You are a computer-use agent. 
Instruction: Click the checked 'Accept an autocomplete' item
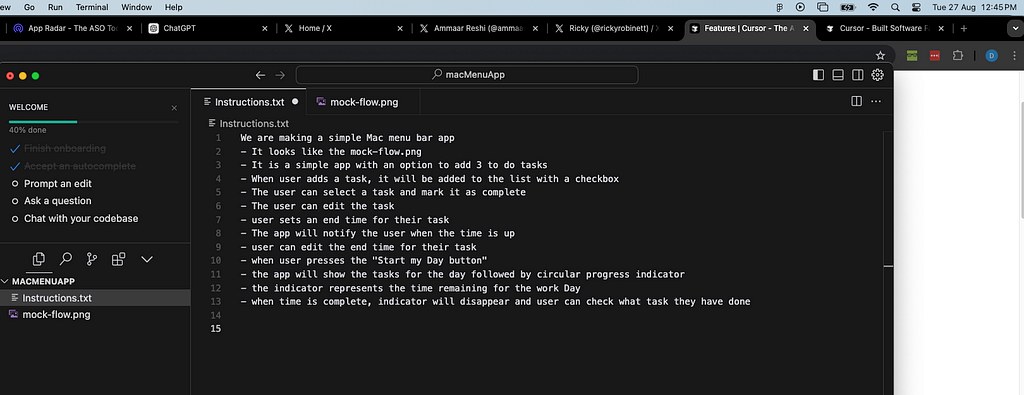(x=72, y=166)
